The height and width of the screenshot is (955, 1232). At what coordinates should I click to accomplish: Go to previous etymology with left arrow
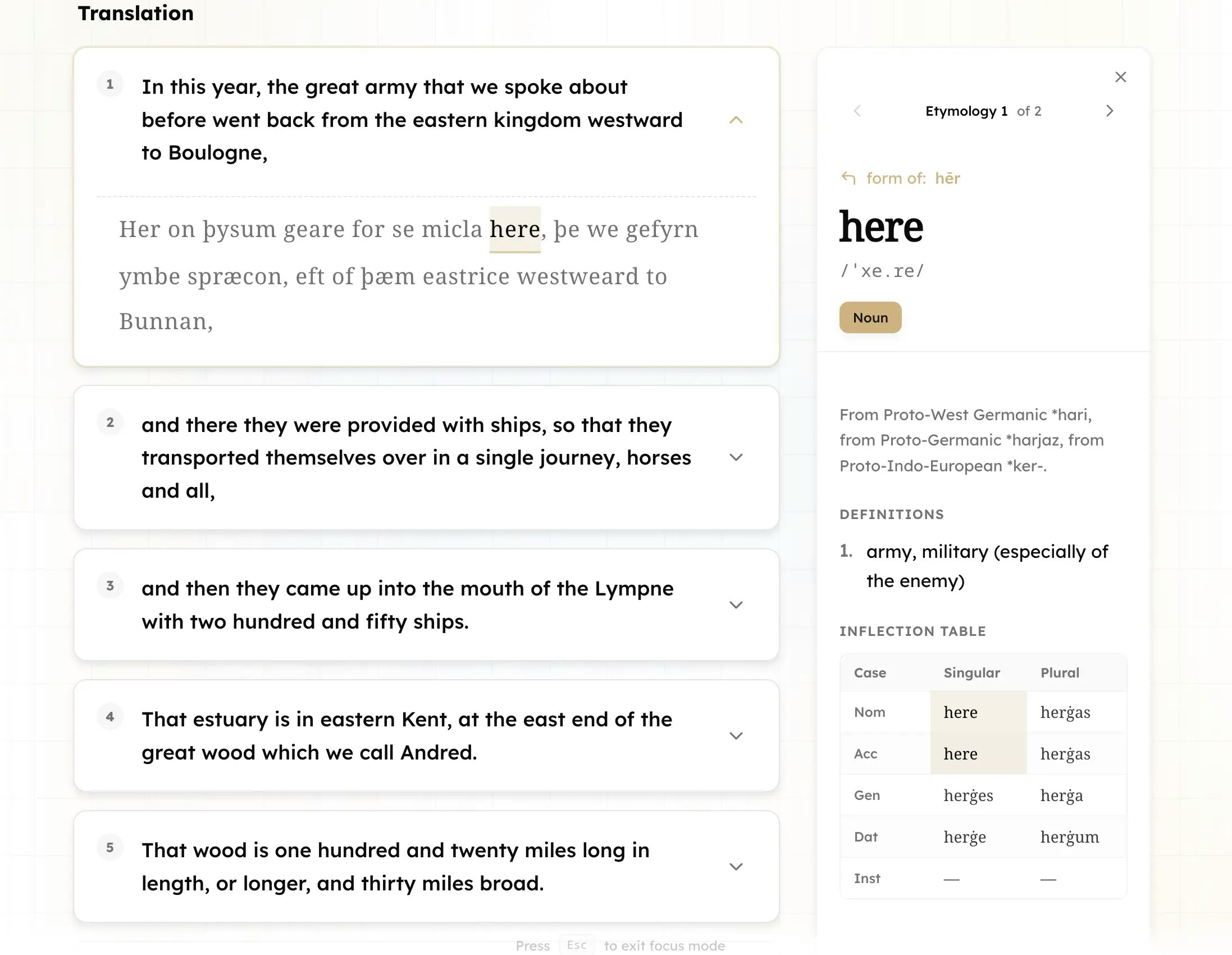pos(857,111)
